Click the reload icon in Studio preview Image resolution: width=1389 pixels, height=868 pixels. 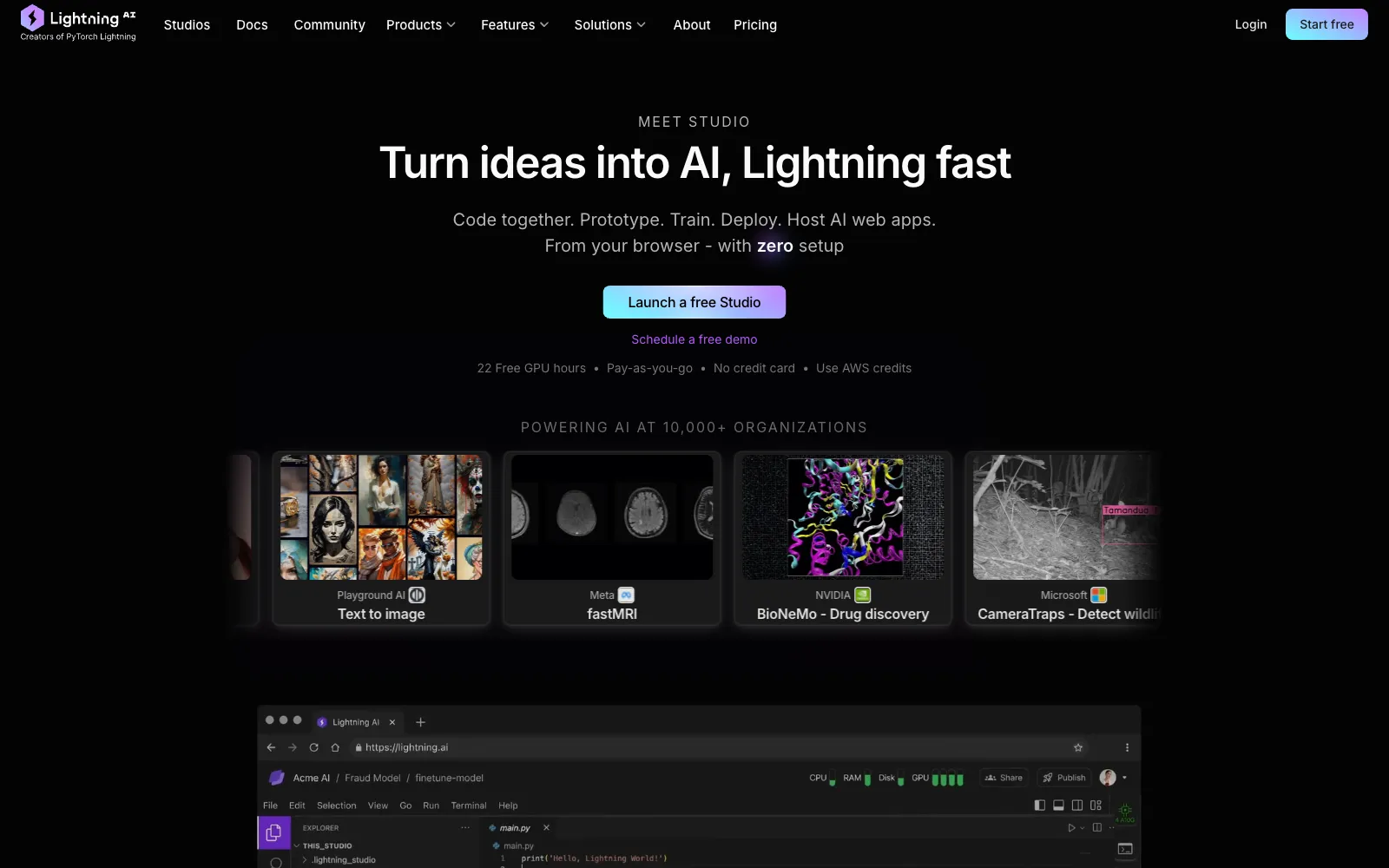pos(313,747)
